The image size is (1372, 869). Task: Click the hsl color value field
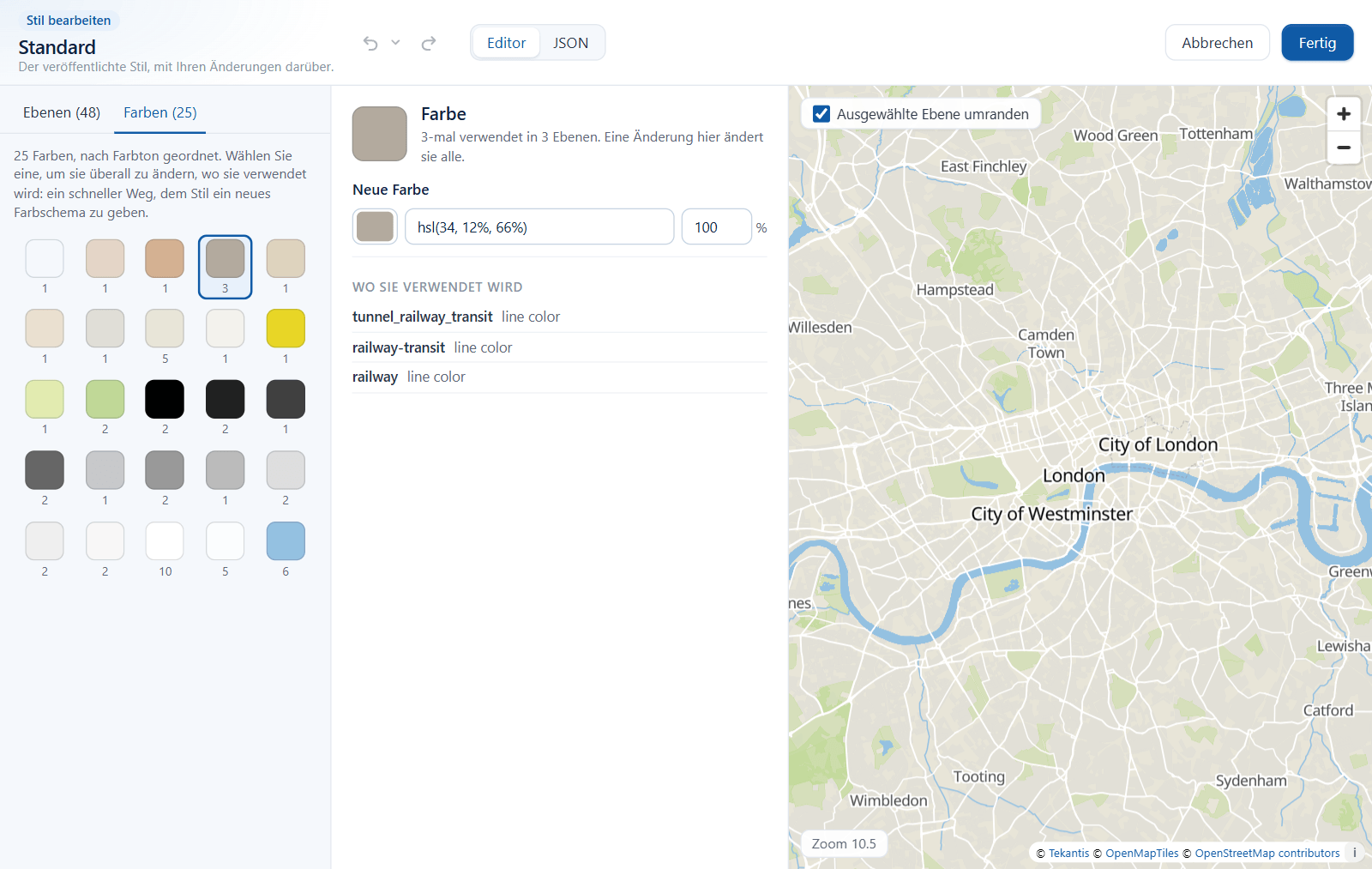539,227
